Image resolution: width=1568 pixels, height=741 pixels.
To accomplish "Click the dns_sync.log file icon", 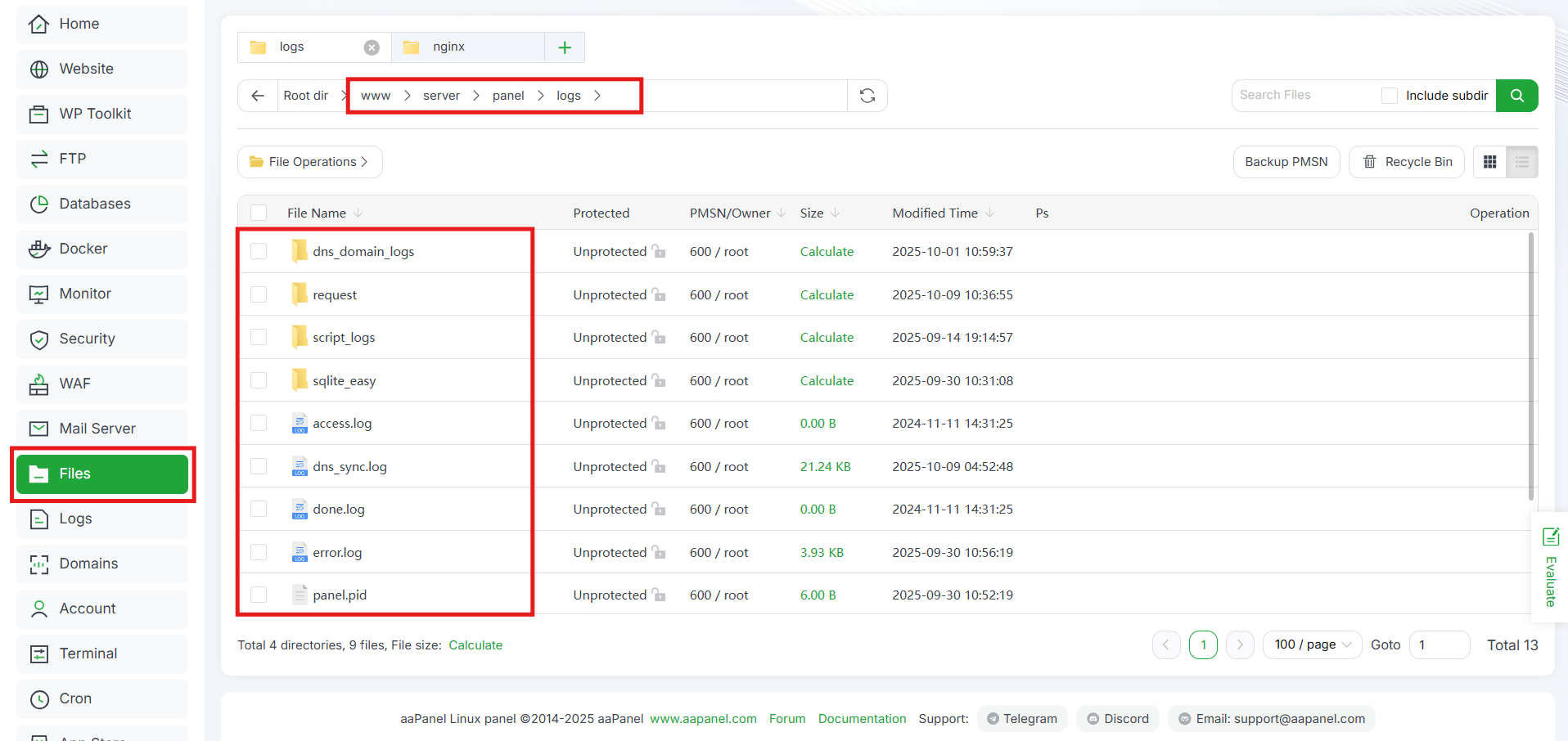I will [300, 466].
